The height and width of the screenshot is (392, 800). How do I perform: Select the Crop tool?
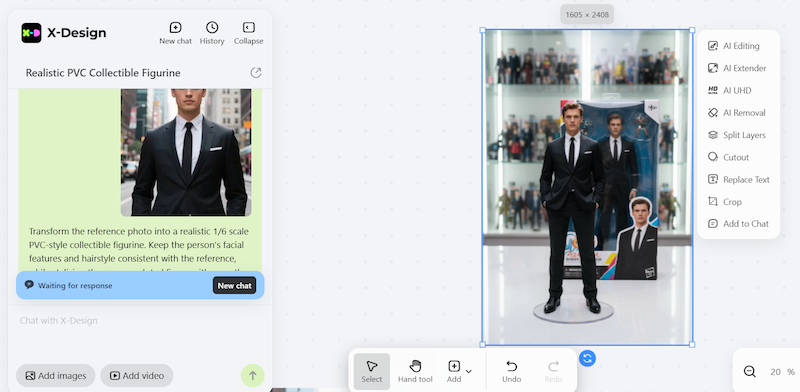coord(725,202)
